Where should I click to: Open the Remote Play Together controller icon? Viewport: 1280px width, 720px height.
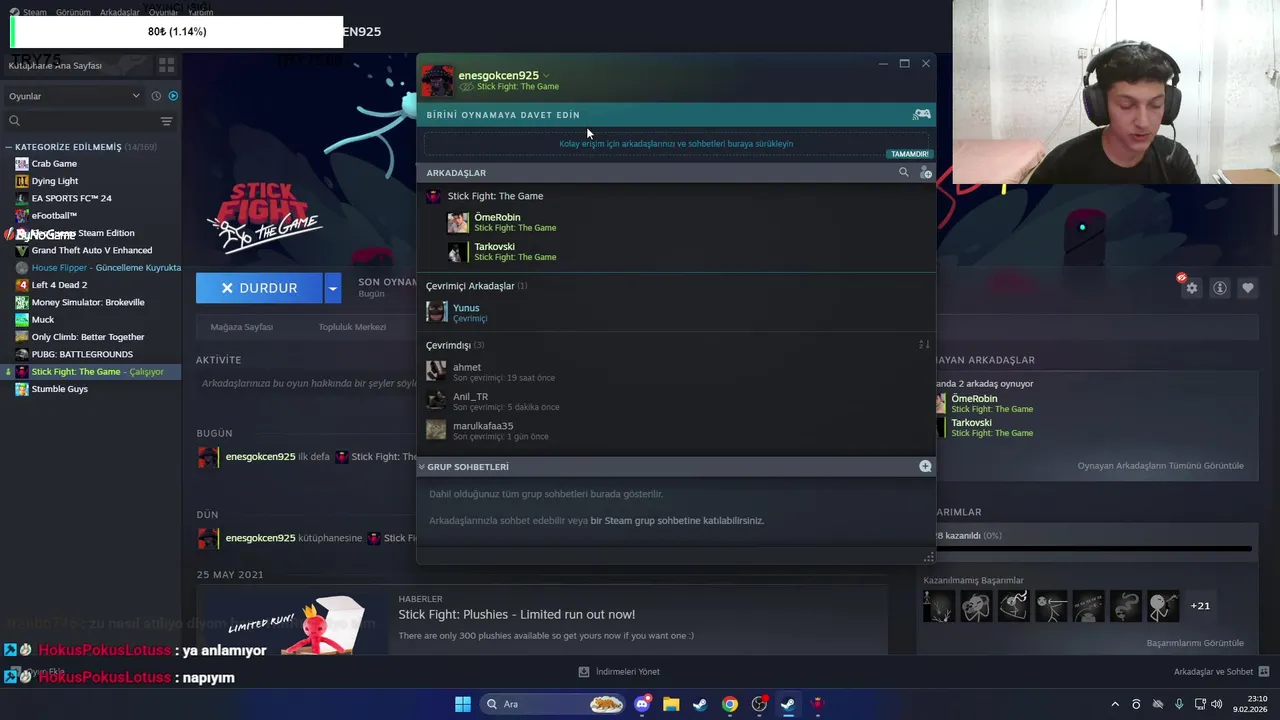(922, 114)
